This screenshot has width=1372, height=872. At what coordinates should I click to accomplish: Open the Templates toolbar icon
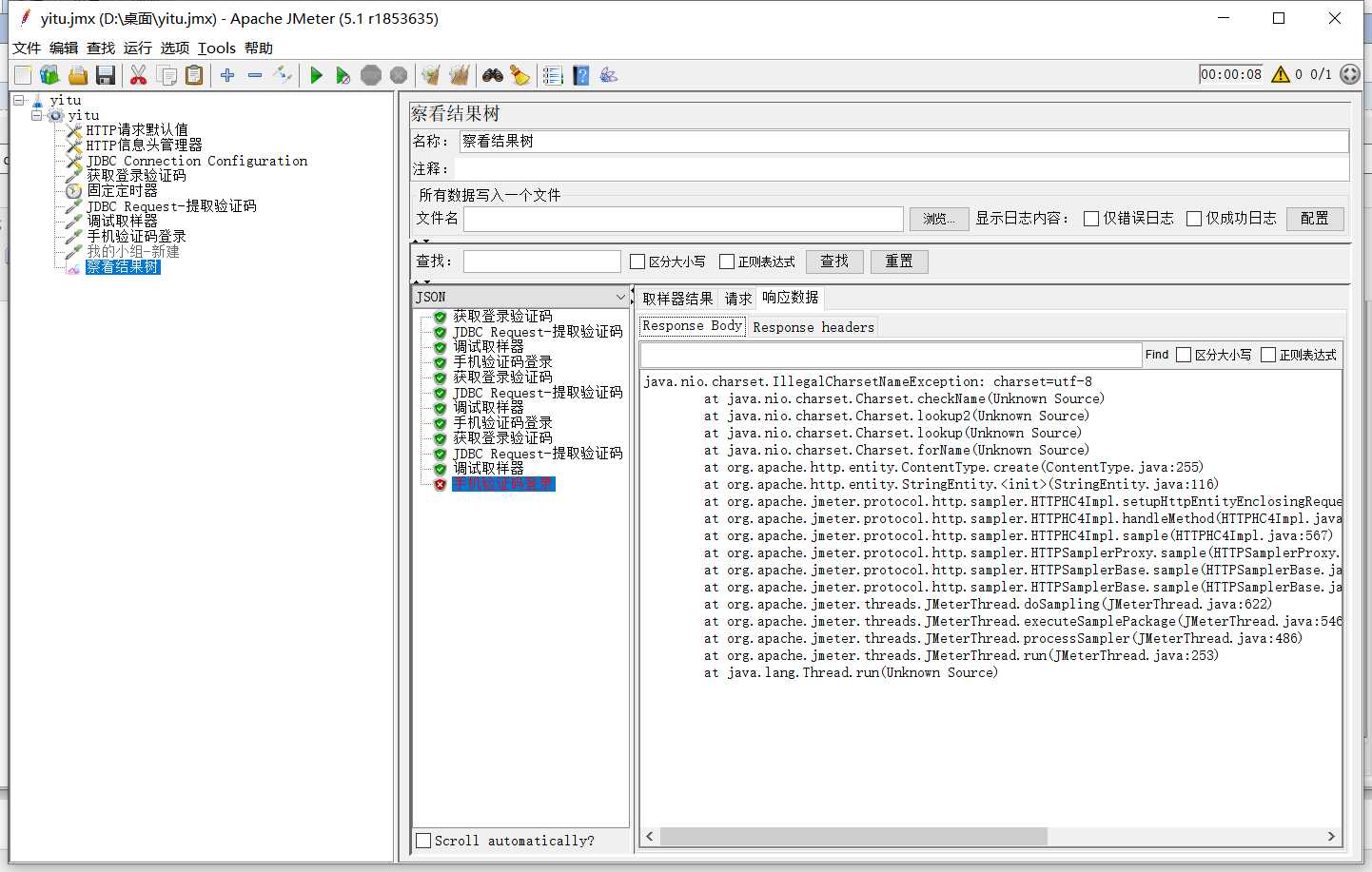click(x=49, y=75)
